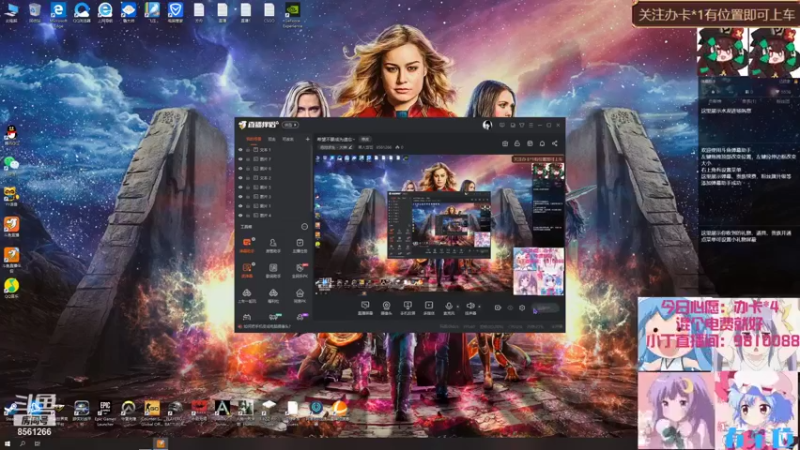The height and width of the screenshot is (450, 800).
Task: Hide the 文本 1 source using its eye icon
Action: (x=240, y=150)
